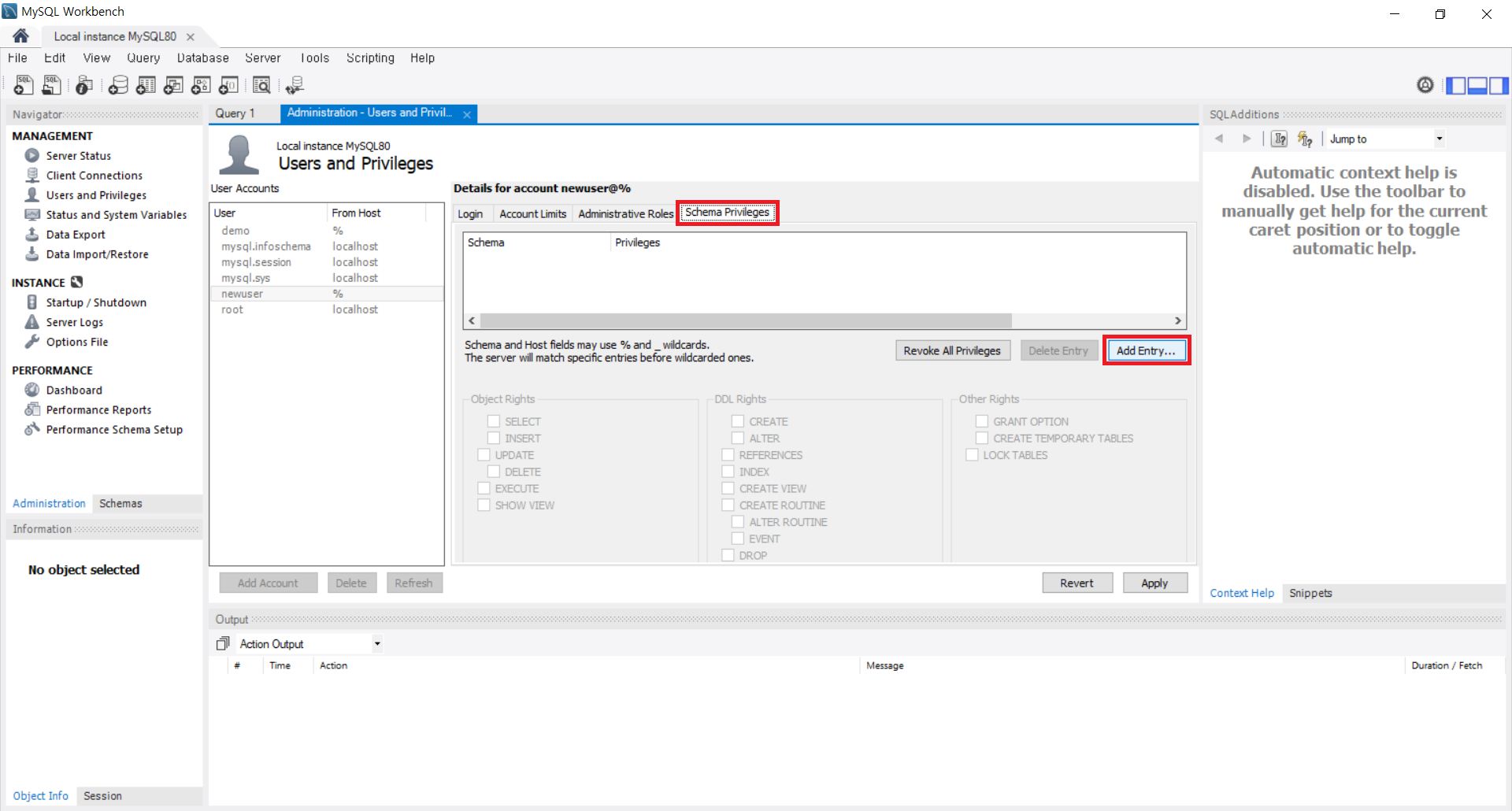This screenshot has width=1512, height=811.
Task: Go forward in SQL Additions help
Action: pyautogui.click(x=1246, y=139)
